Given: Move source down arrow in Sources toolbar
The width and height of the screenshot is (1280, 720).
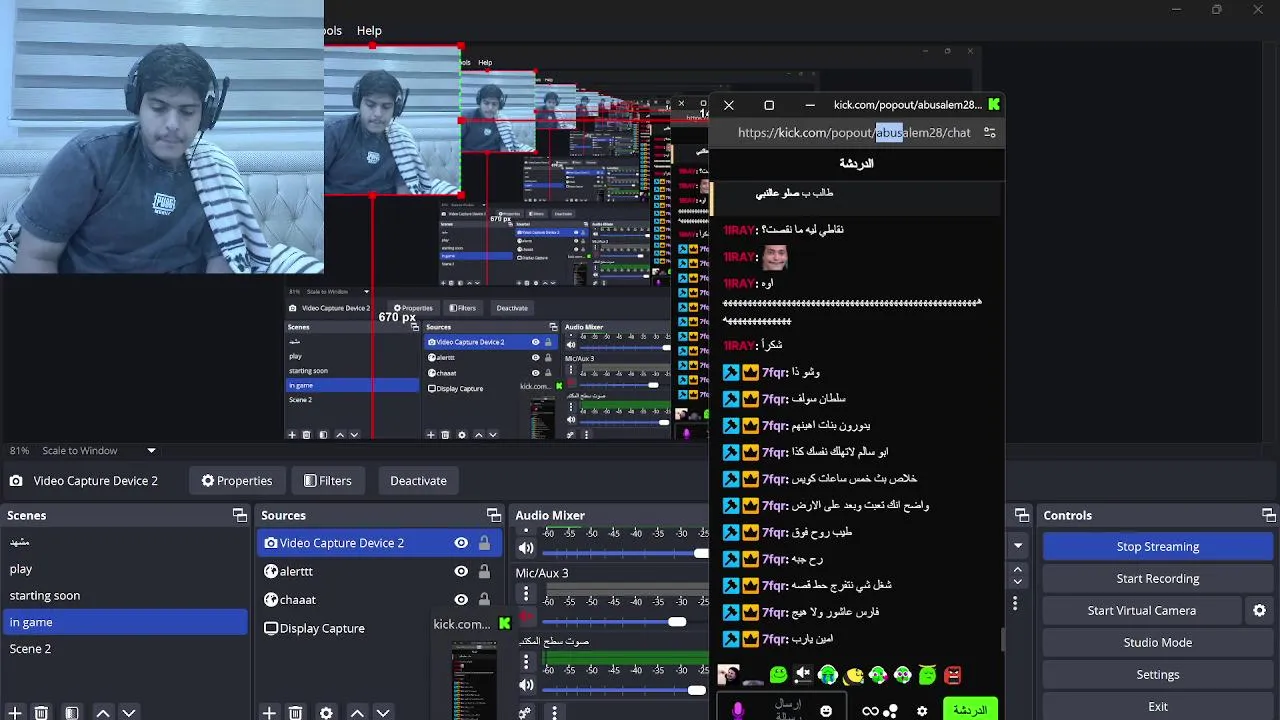Looking at the screenshot, I should 383,713.
